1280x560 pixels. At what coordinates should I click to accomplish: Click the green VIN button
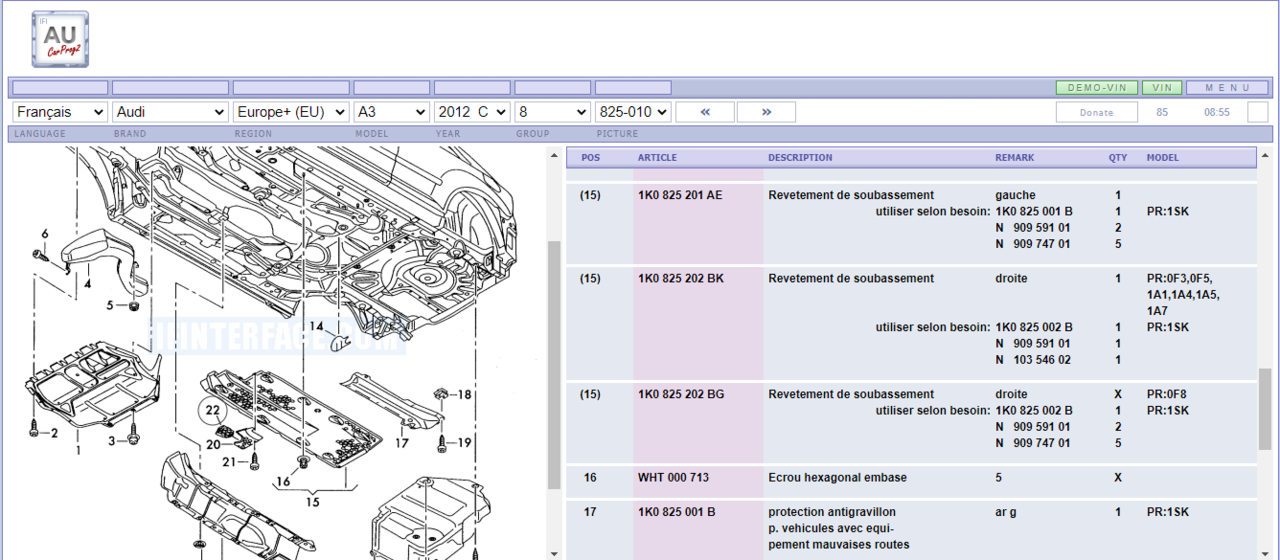(1162, 88)
